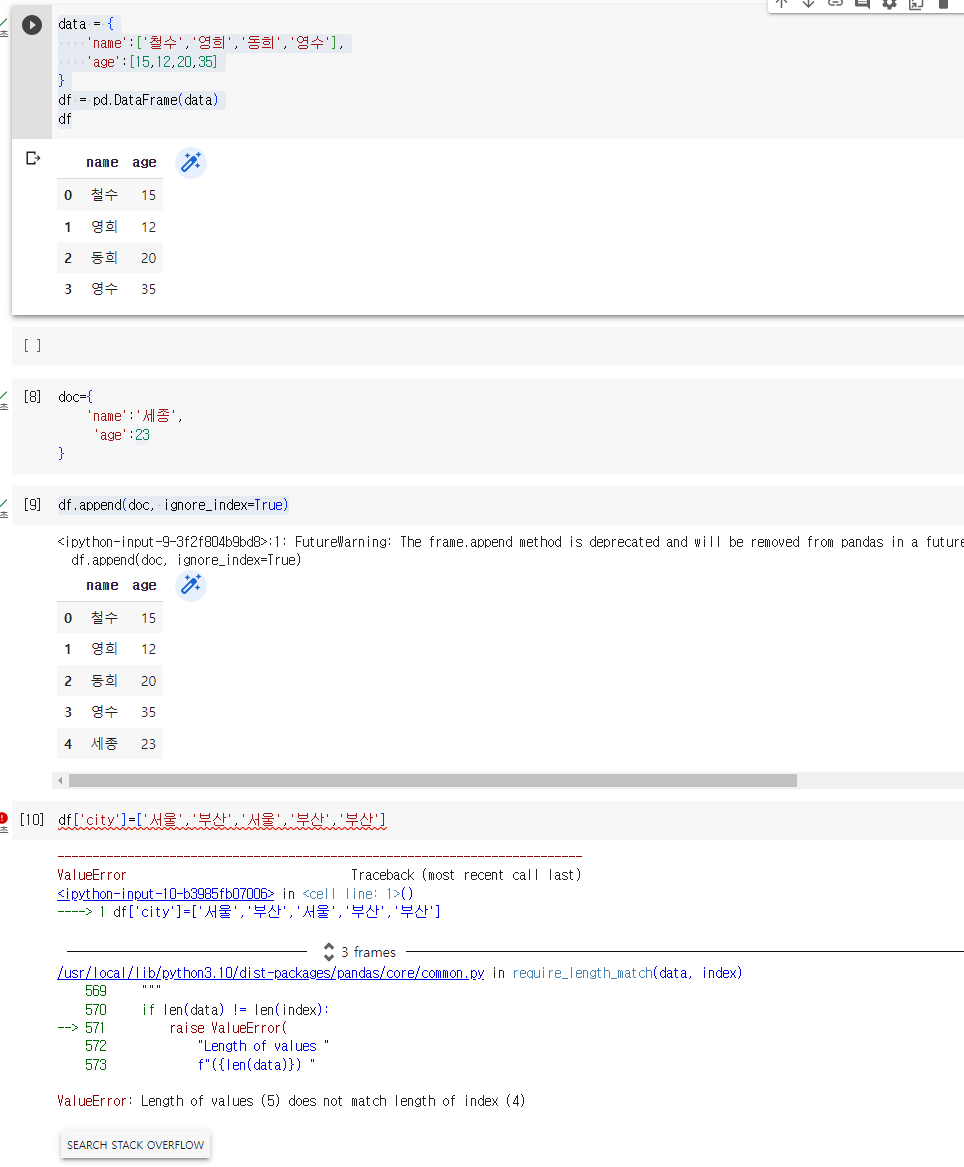Viewport: 964px width, 1167px height.
Task: Move cell down with toolbar arrow
Action: 808,4
